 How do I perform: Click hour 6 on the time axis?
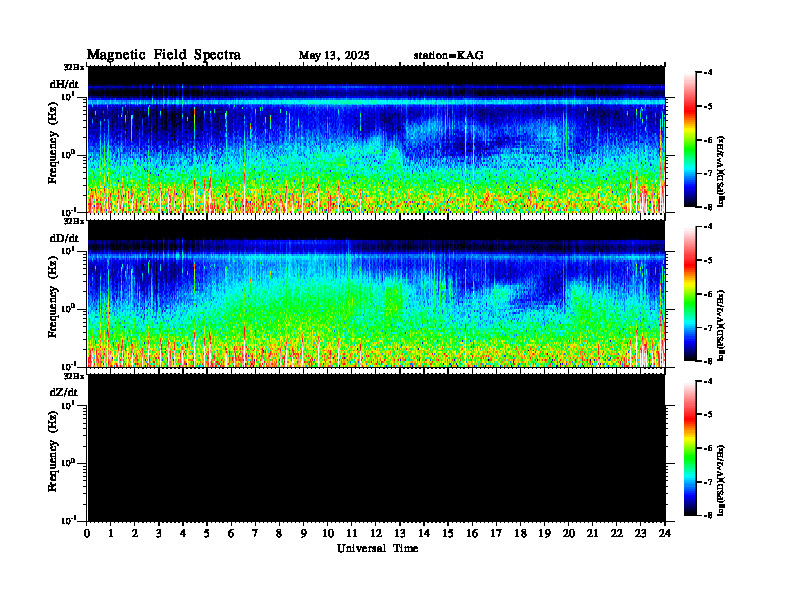231,533
